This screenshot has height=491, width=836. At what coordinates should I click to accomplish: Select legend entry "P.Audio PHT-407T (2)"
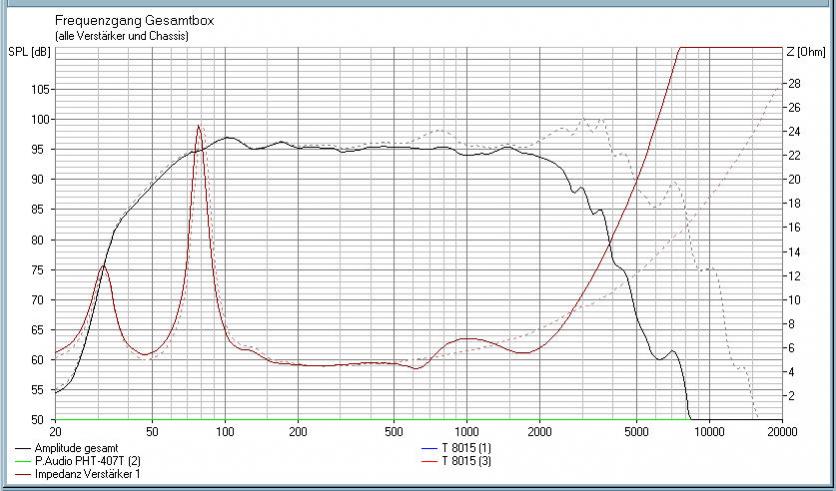click(87, 461)
